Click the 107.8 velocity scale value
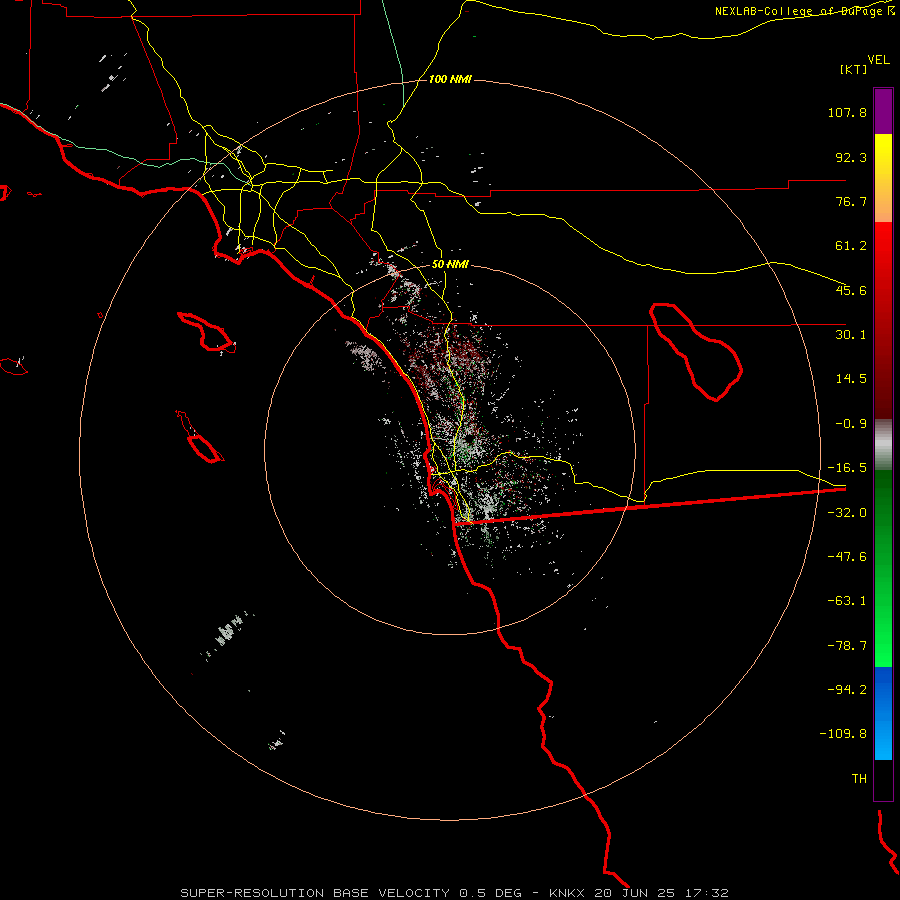This screenshot has height=900, width=900. point(847,112)
